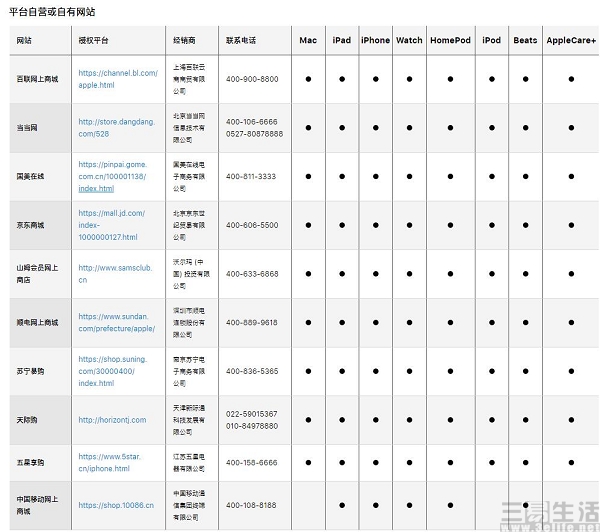The height and width of the screenshot is (532, 600).
Task: Open the shop.suning.com index link
Action: [113, 371]
